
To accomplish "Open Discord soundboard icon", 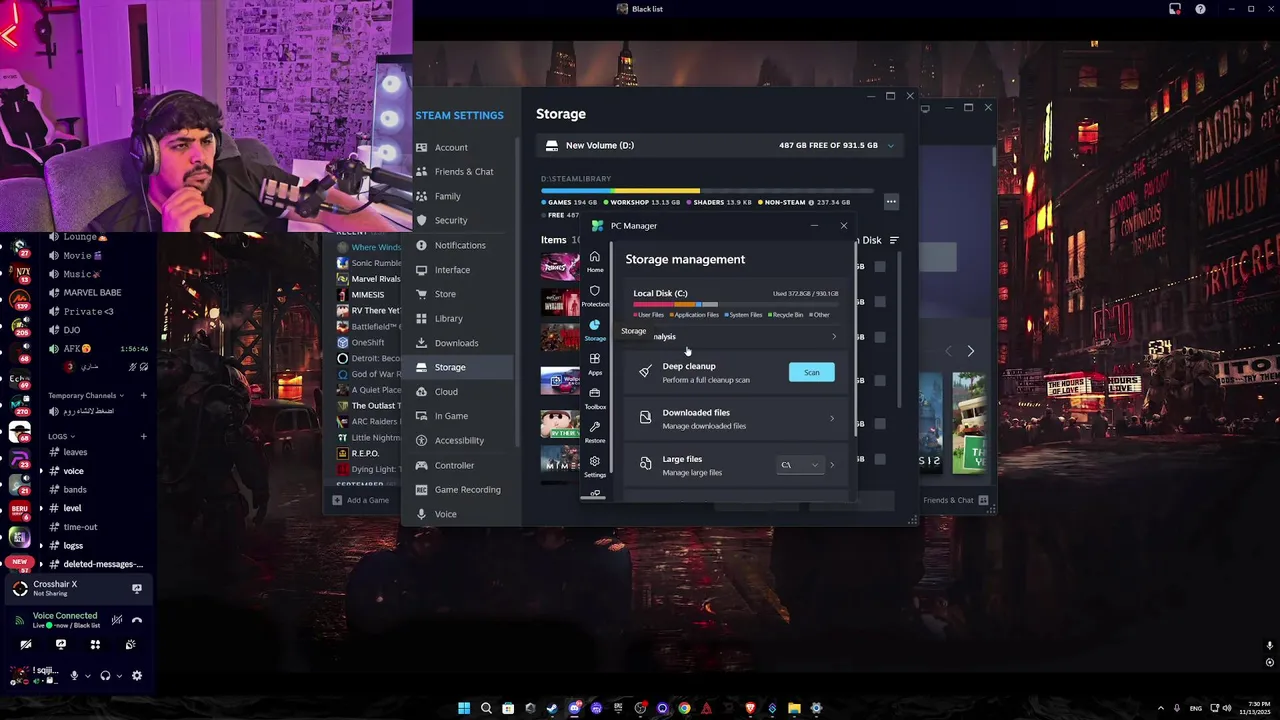I will click(x=130, y=645).
